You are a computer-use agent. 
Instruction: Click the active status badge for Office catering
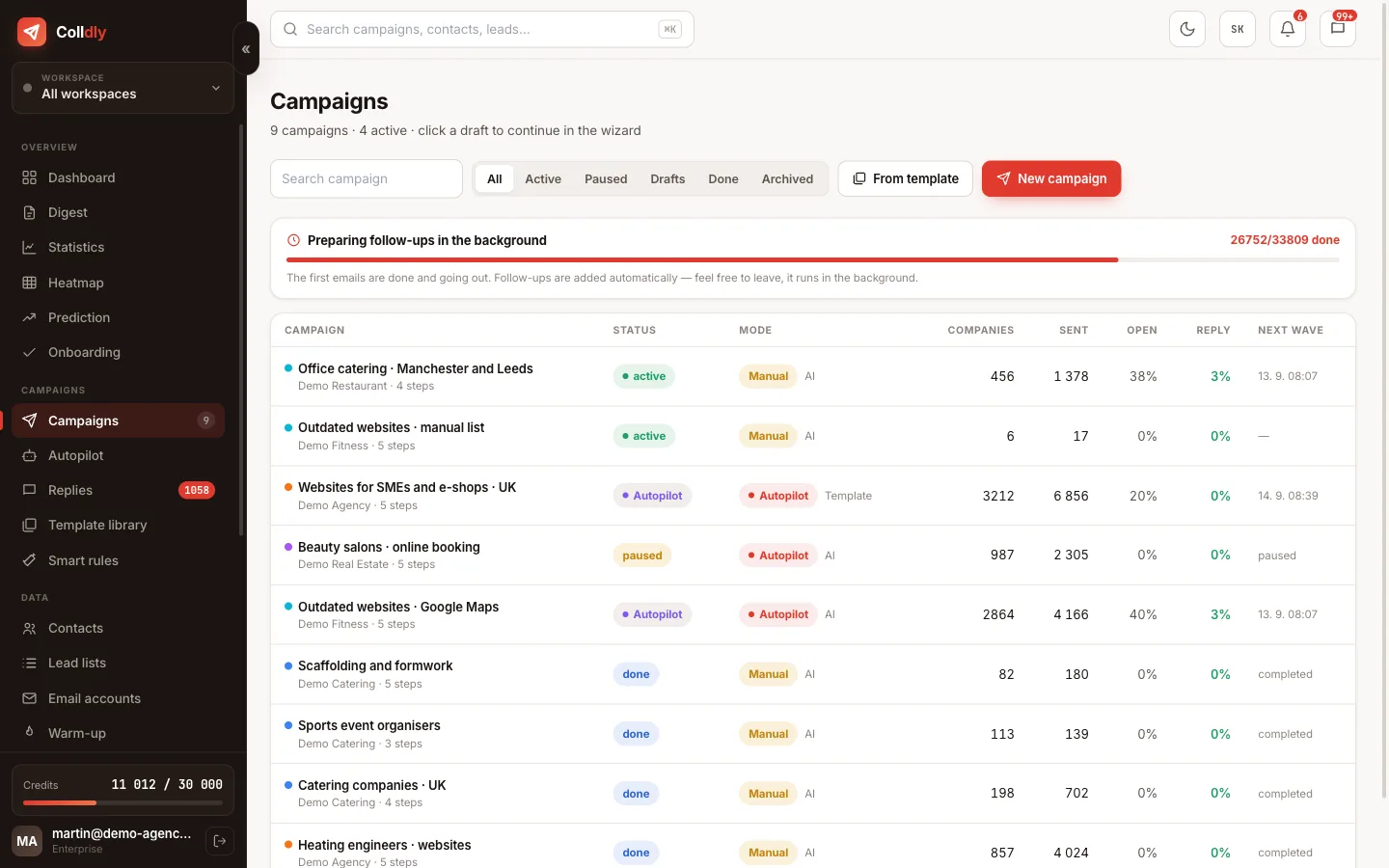643,376
